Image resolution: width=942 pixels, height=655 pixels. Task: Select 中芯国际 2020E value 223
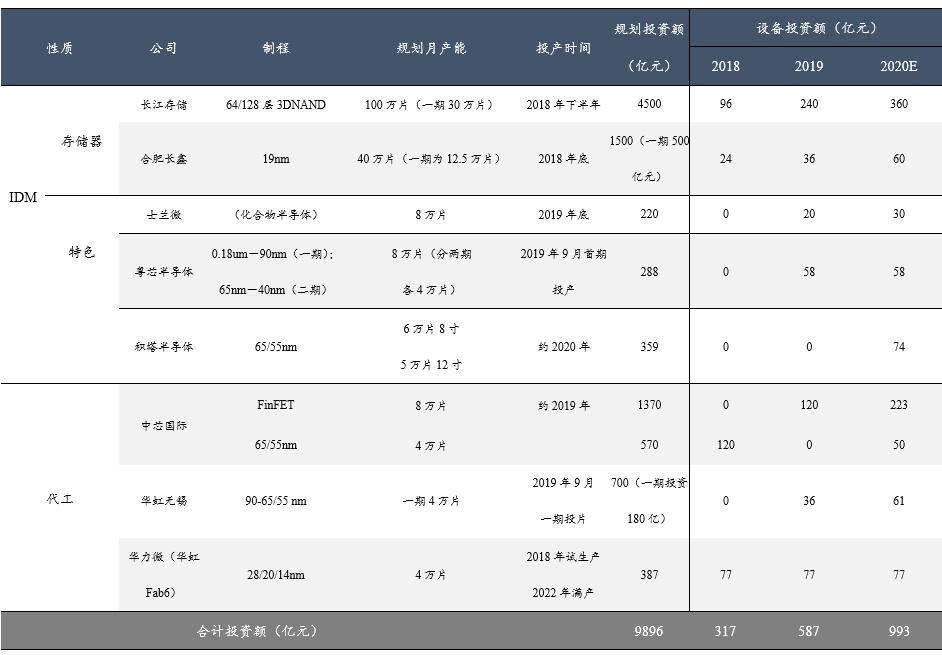(x=899, y=405)
